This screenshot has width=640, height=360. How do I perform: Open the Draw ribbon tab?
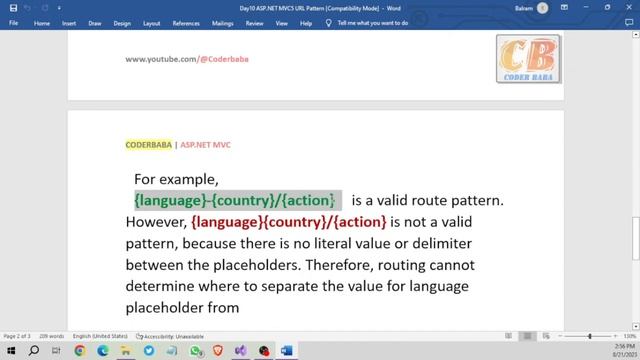95,23
